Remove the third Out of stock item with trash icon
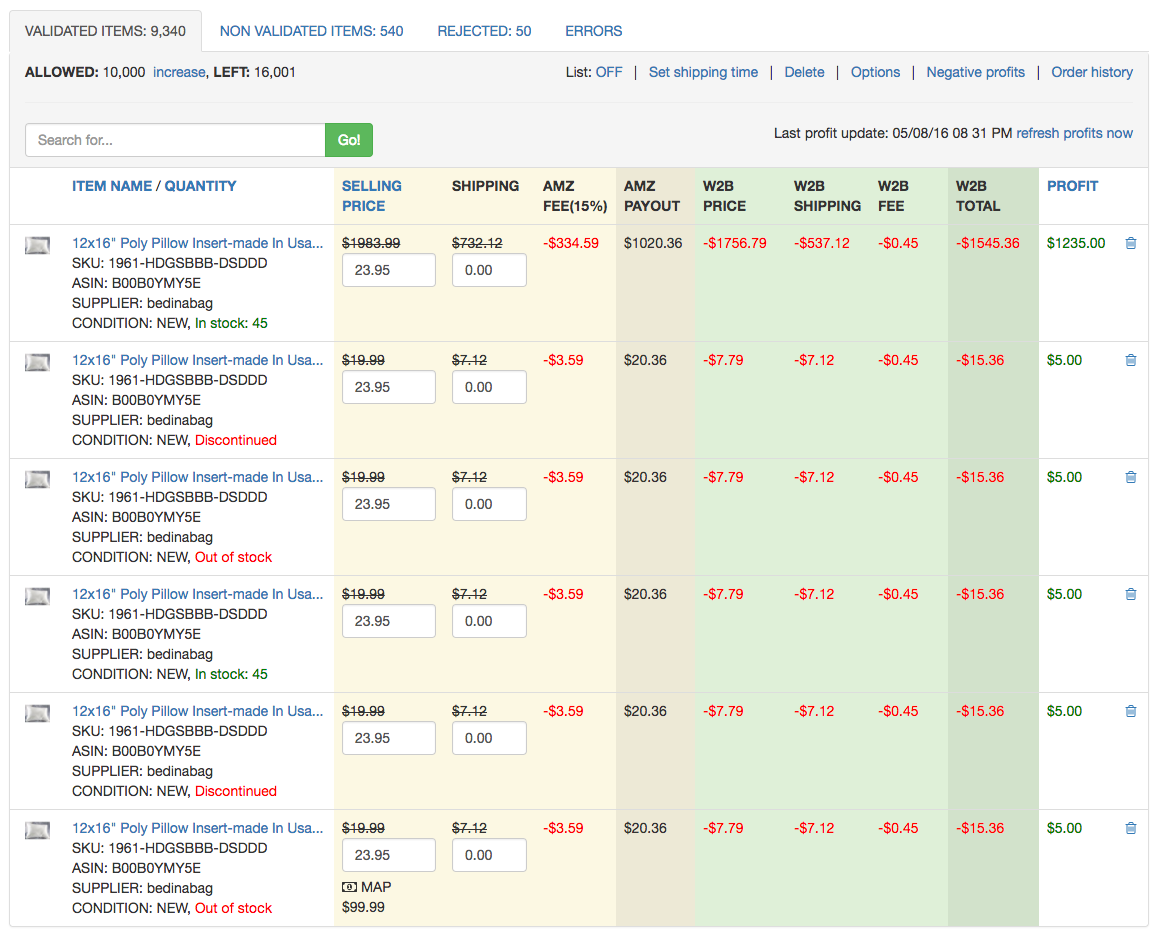Screen dimensions: 1163x939 pyautogui.click(x=1131, y=477)
